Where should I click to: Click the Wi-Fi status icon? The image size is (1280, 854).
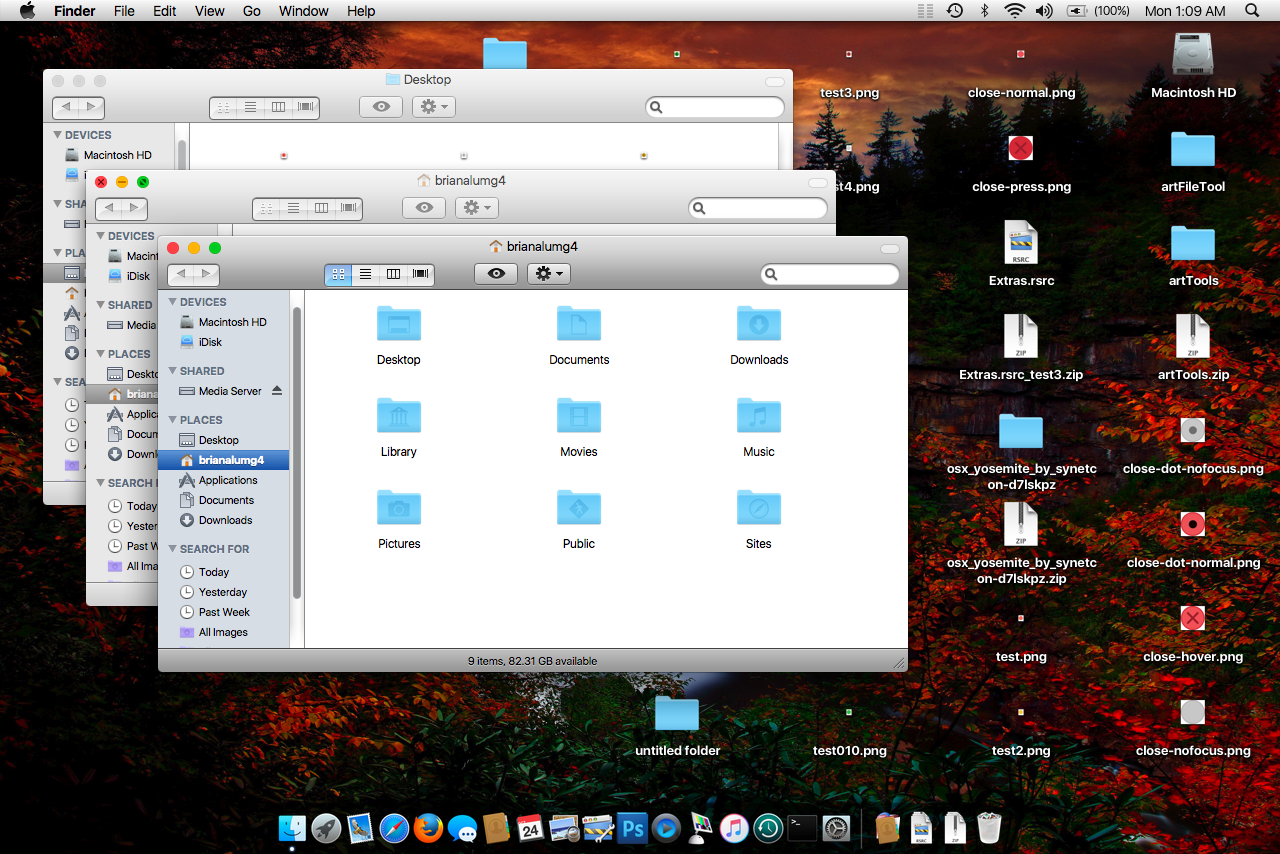pyautogui.click(x=1015, y=11)
